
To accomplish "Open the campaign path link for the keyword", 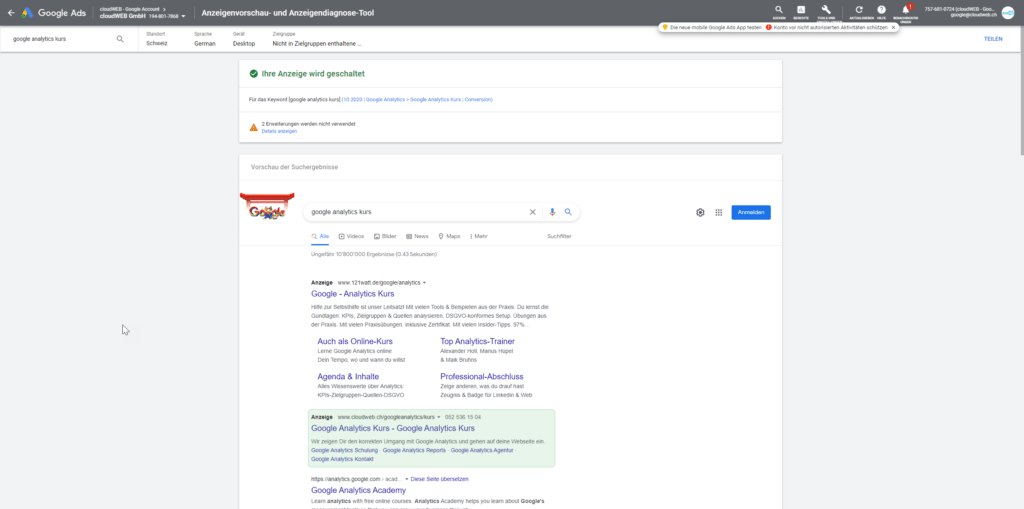I will pyautogui.click(x=417, y=99).
